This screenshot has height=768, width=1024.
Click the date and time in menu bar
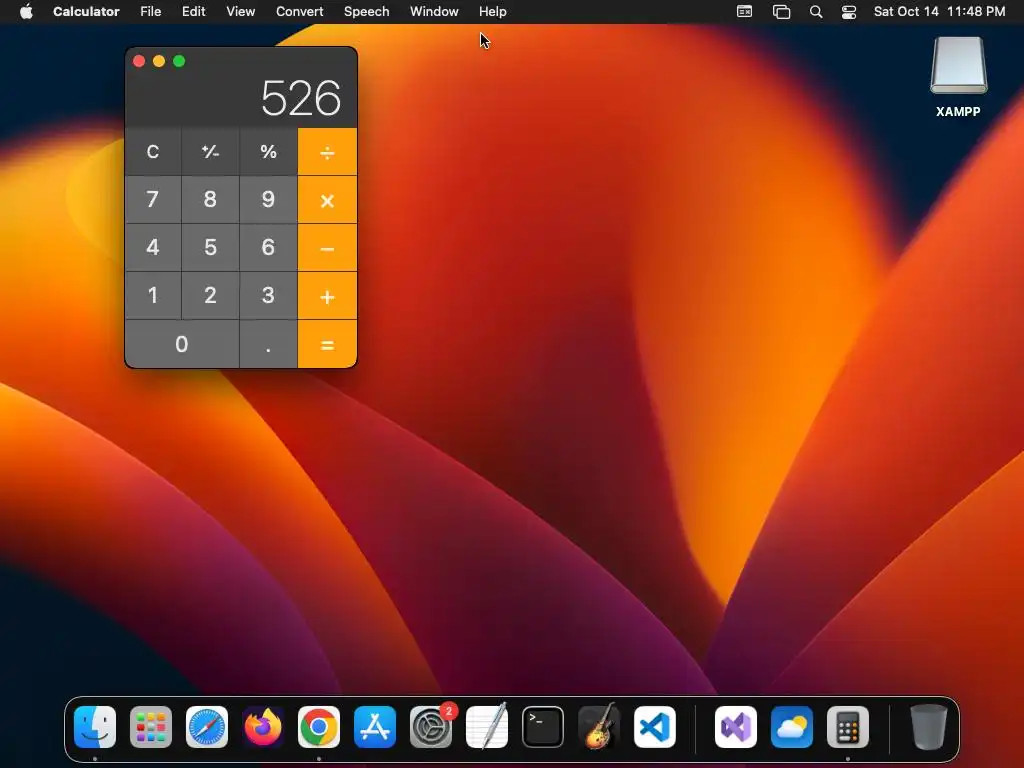click(x=939, y=12)
